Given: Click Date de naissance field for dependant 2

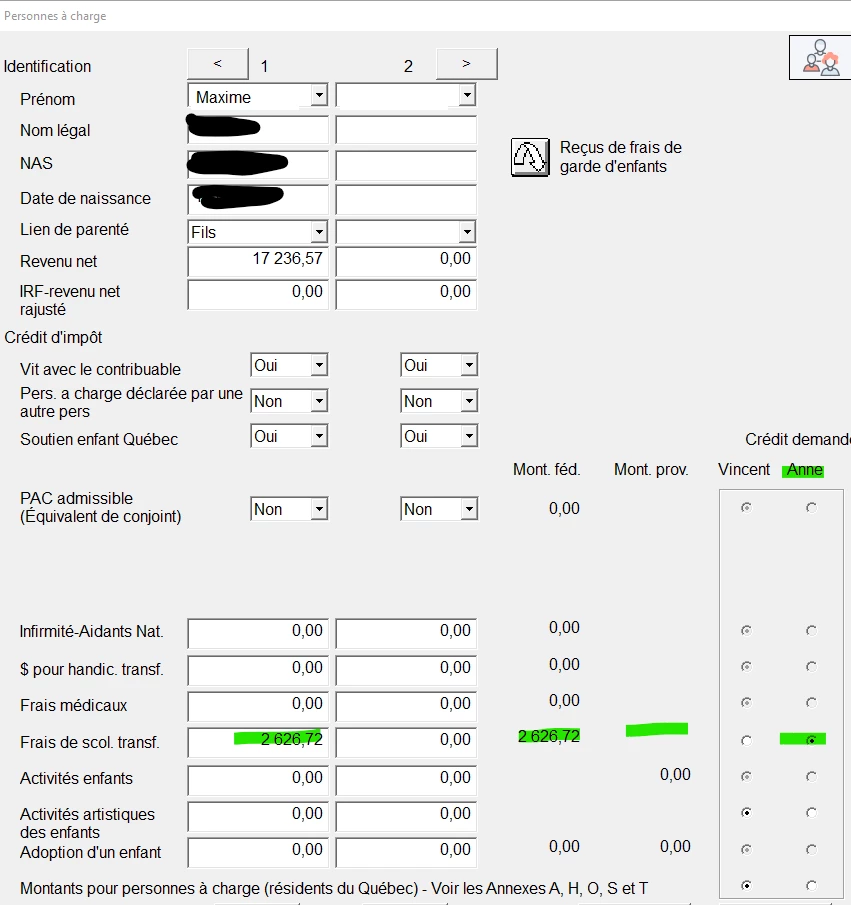Looking at the screenshot, I should [x=406, y=200].
